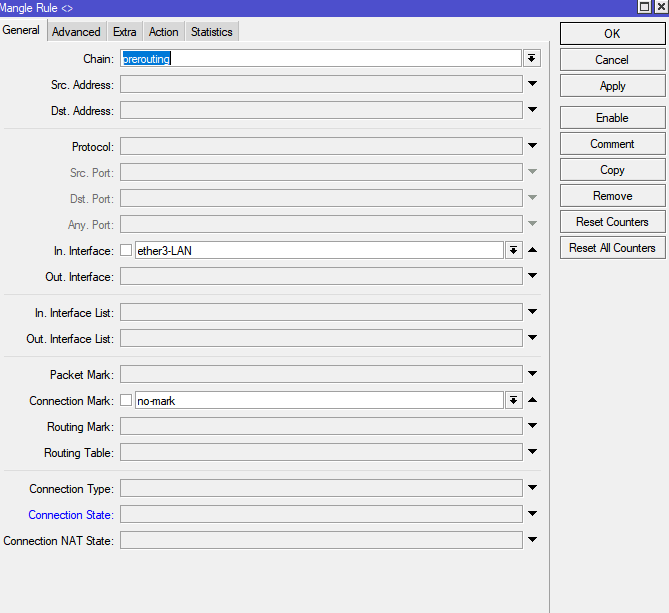Expand the Protocol field arrow

coord(532,147)
